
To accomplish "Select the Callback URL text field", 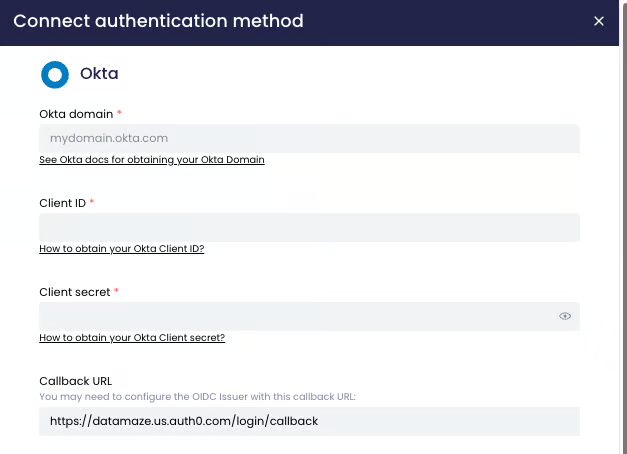I will pos(309,421).
